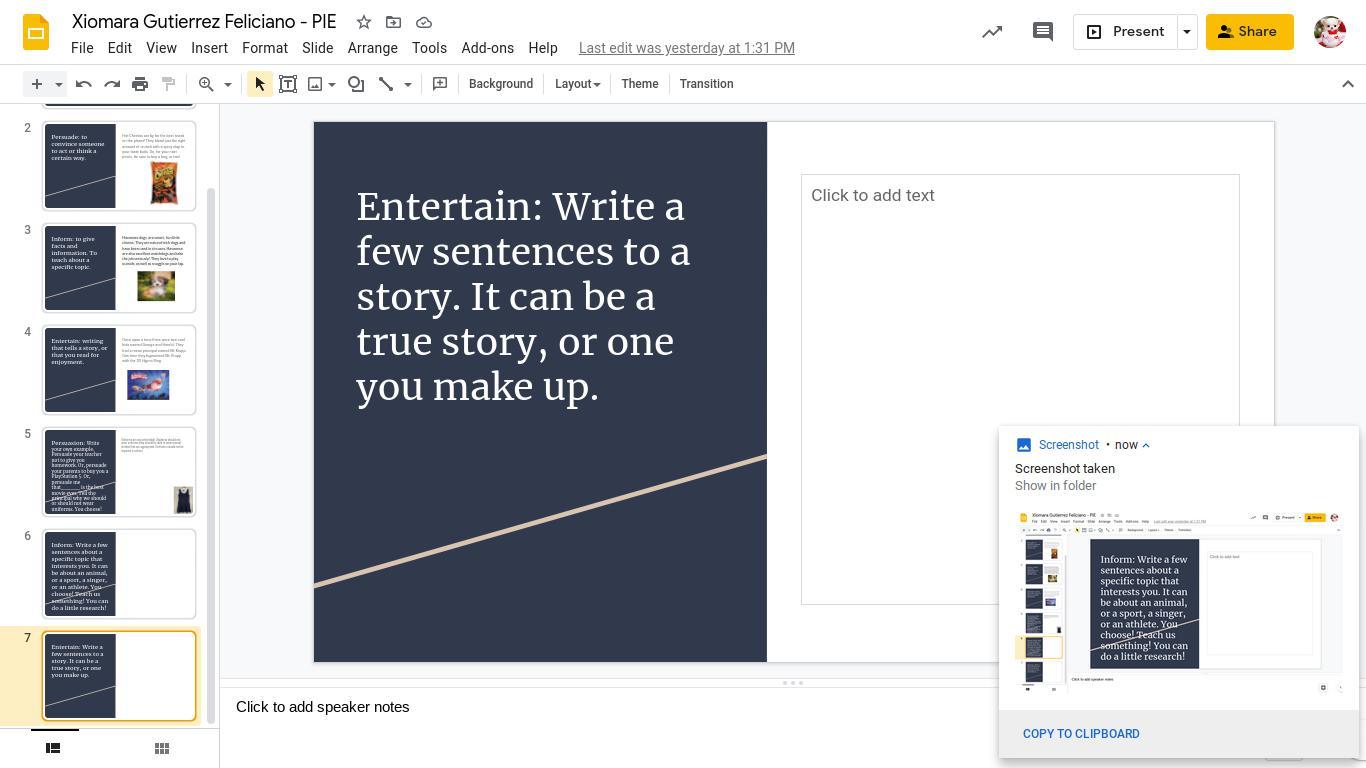The image size is (1366, 768).
Task: Star this presentation
Action: click(x=364, y=22)
